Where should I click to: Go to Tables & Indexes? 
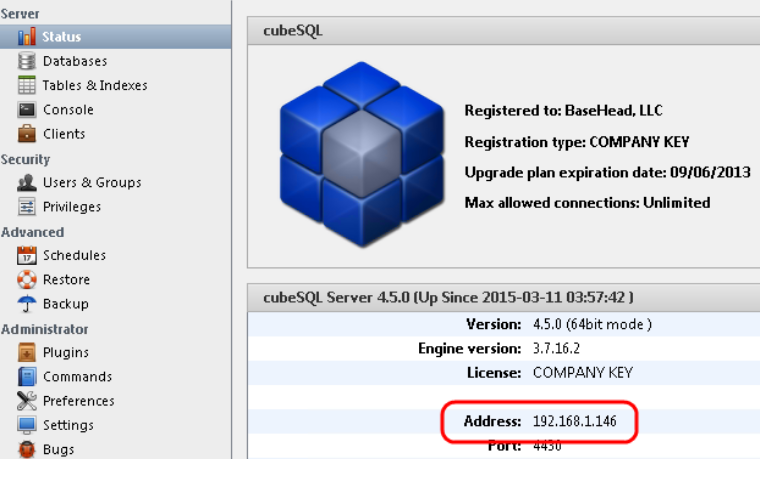(95, 85)
